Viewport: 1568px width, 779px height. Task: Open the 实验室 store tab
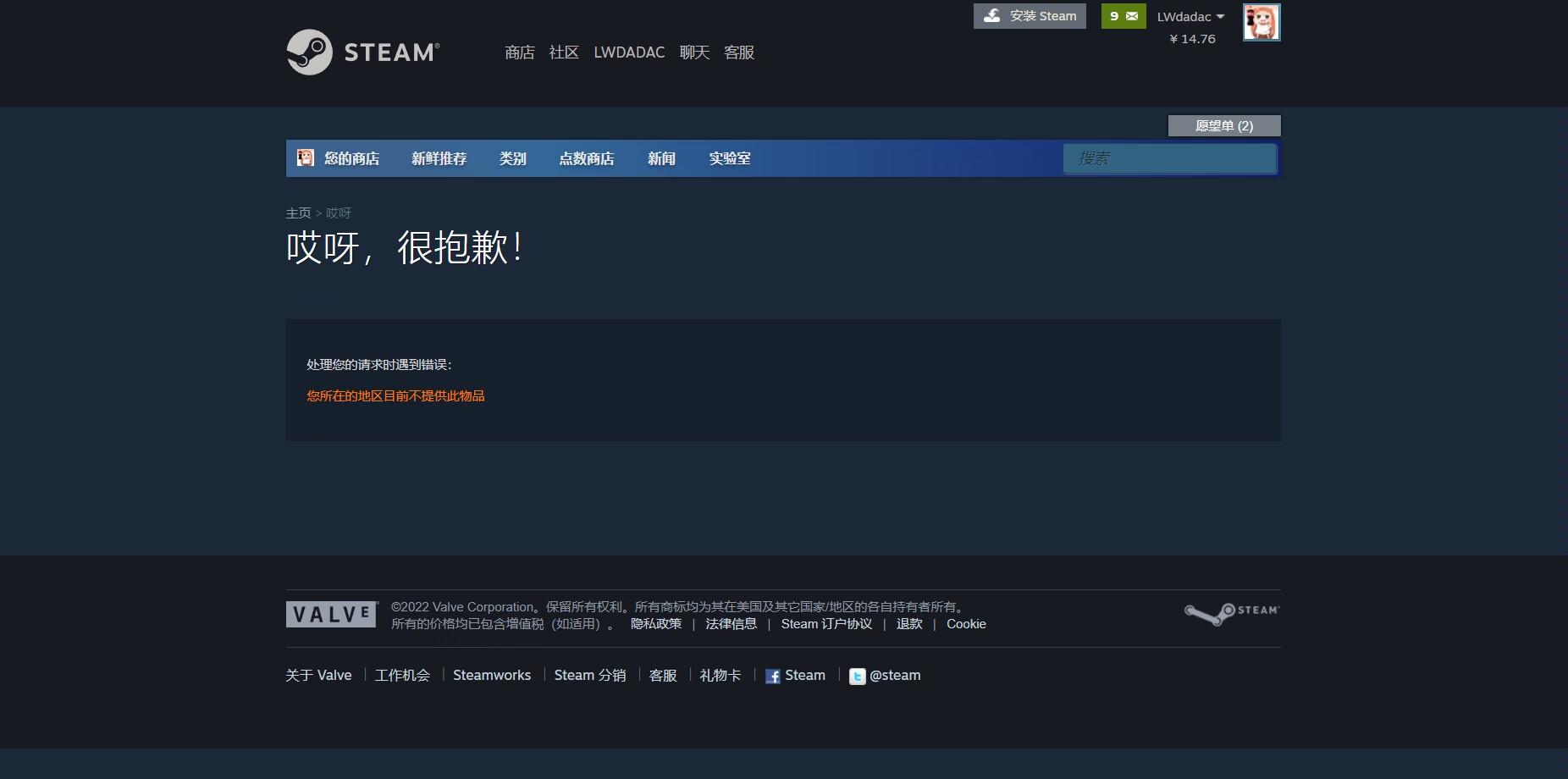(730, 158)
